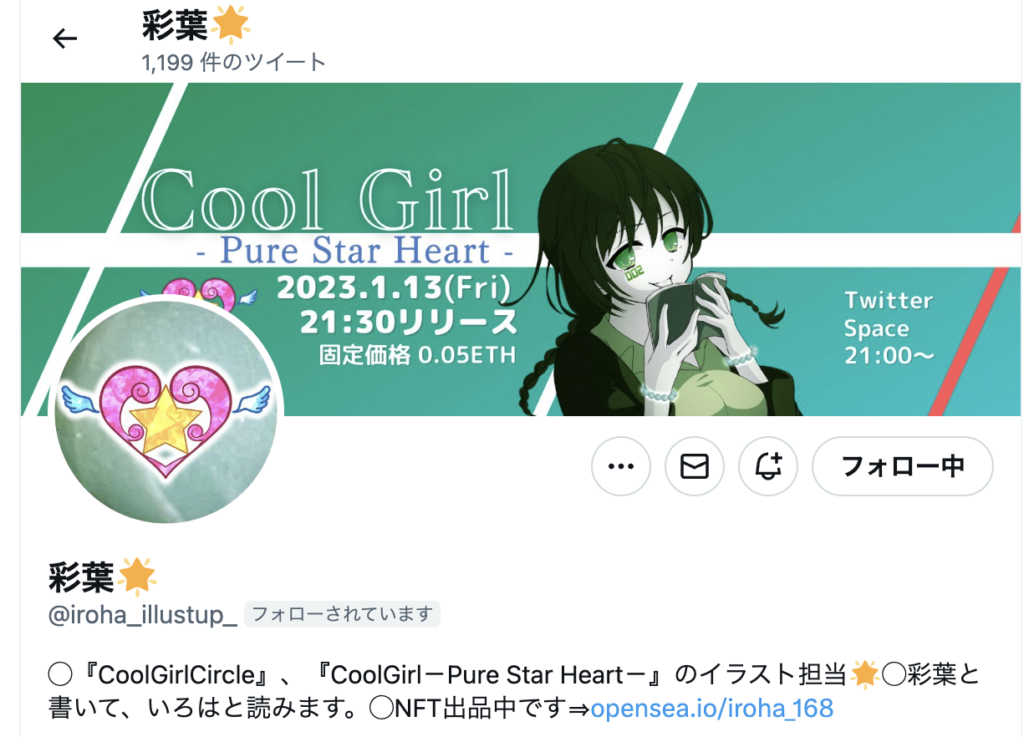
Task: Click the star emoji beside profile name
Action: pos(136,577)
